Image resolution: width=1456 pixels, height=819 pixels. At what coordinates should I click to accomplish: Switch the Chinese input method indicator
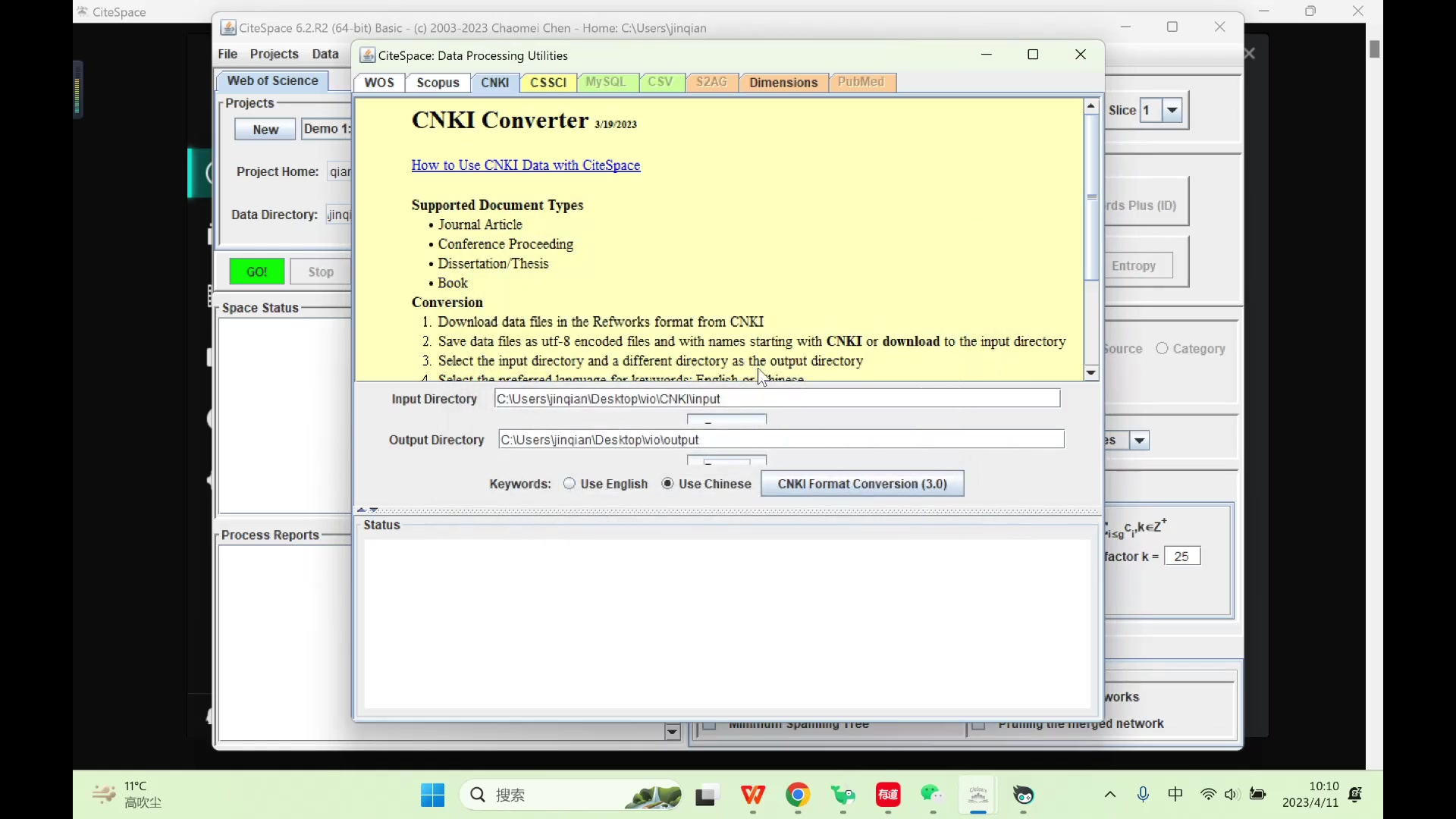pos(1175,794)
